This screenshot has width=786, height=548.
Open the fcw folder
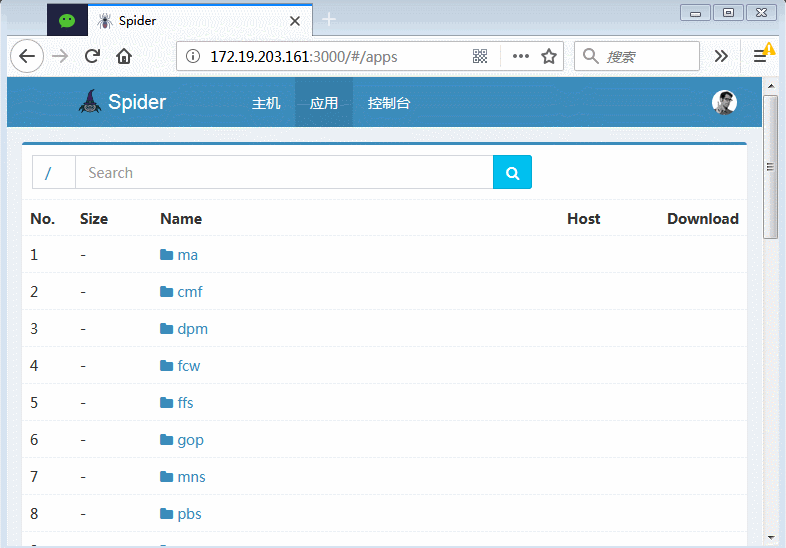[x=188, y=366]
